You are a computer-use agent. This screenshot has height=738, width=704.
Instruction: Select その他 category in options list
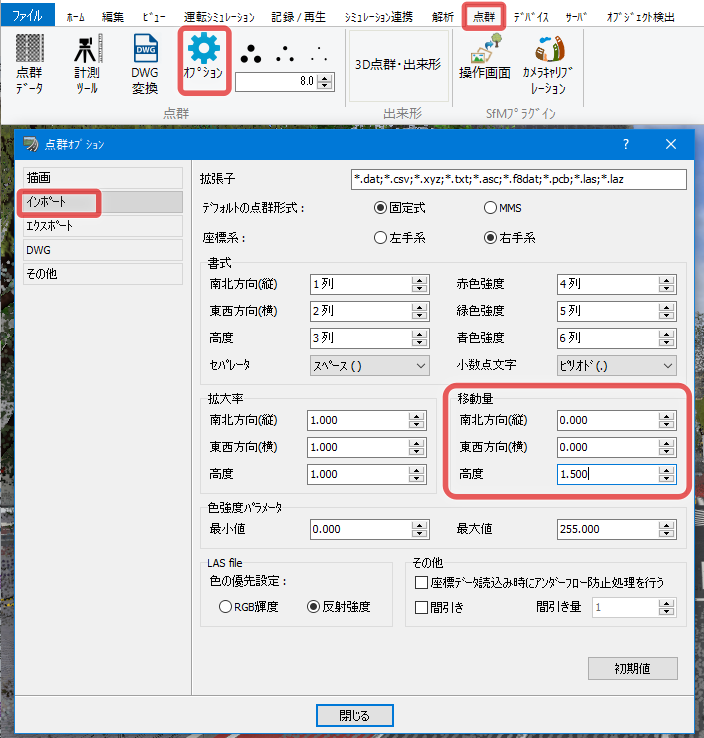[x=103, y=274]
